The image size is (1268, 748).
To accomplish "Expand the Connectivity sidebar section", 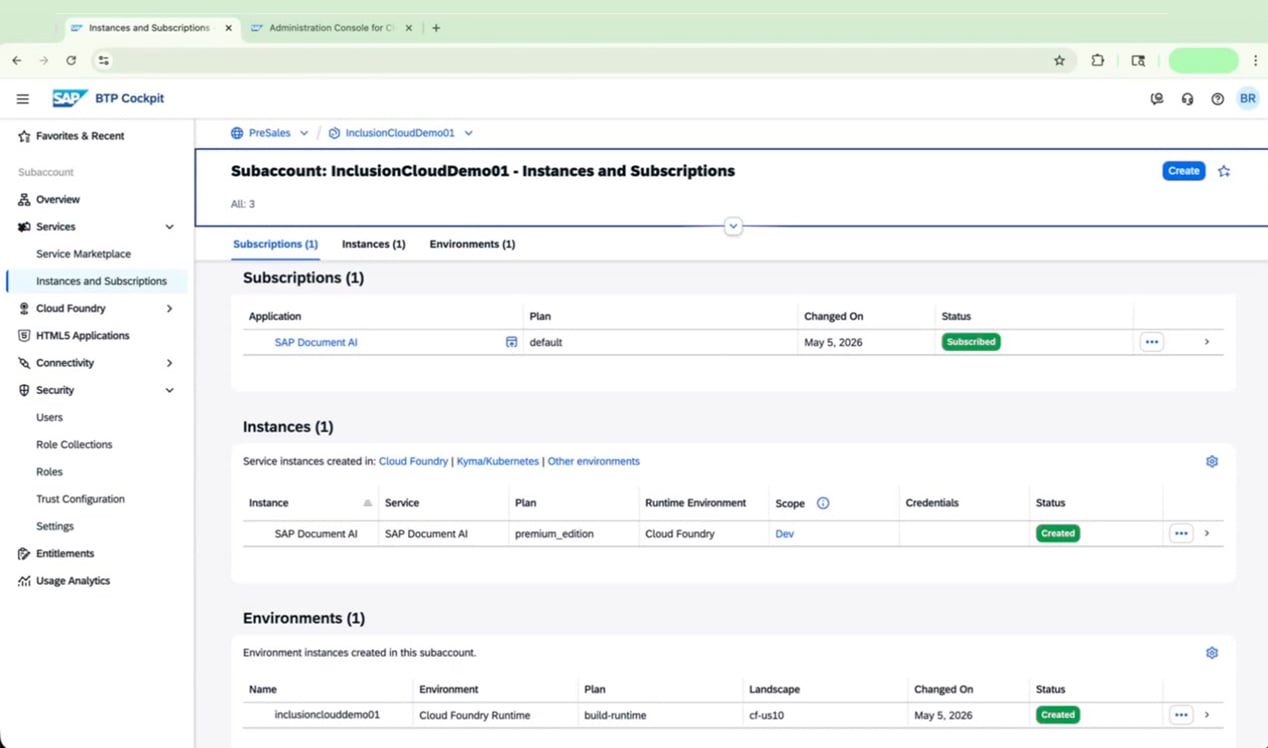I will coord(169,363).
